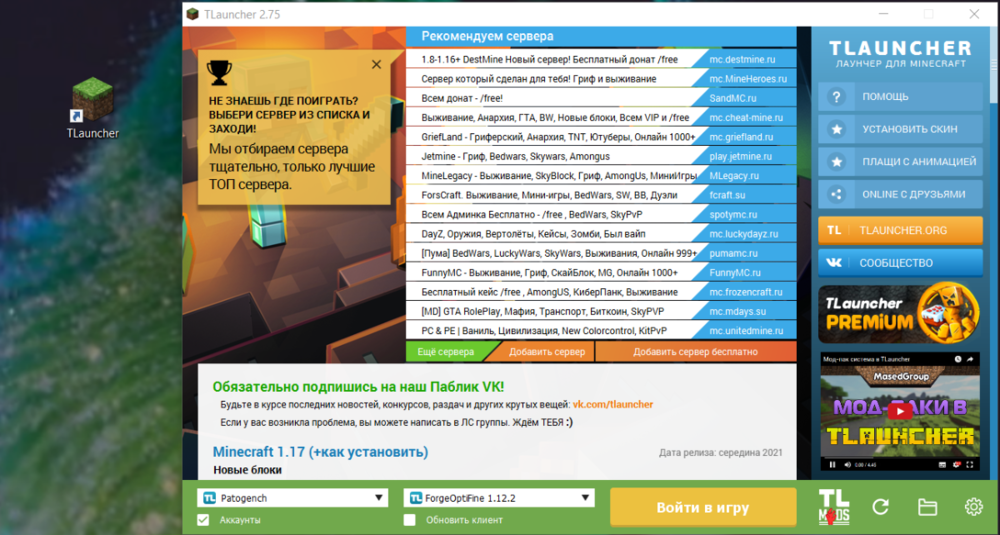Select the mc.luckydayz.ru server address
This screenshot has width=1000, height=535.
click(x=746, y=234)
